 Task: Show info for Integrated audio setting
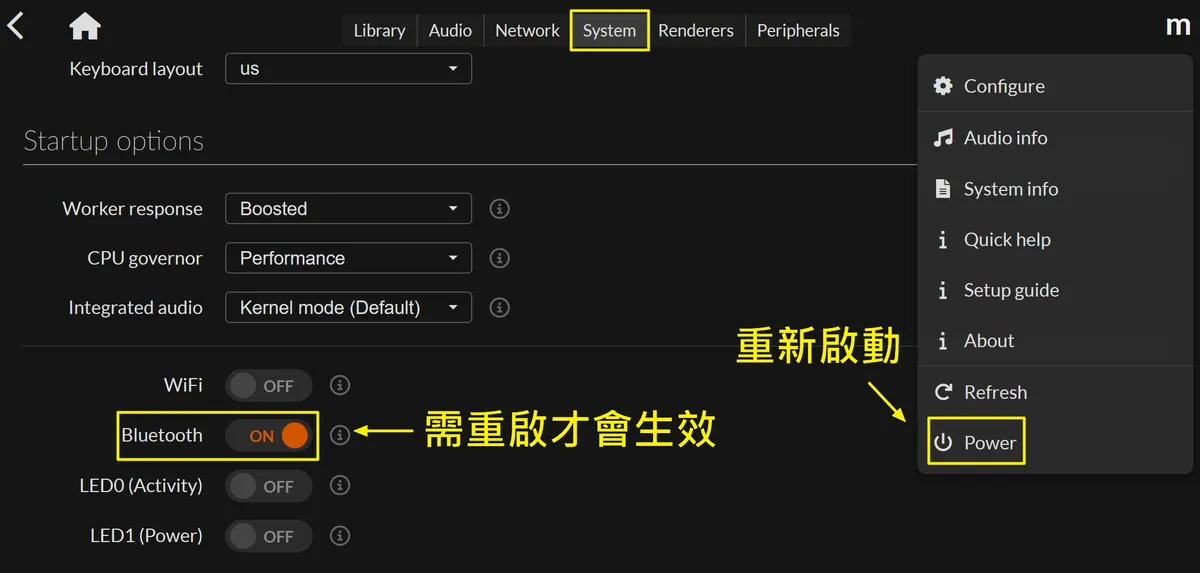[x=500, y=308]
